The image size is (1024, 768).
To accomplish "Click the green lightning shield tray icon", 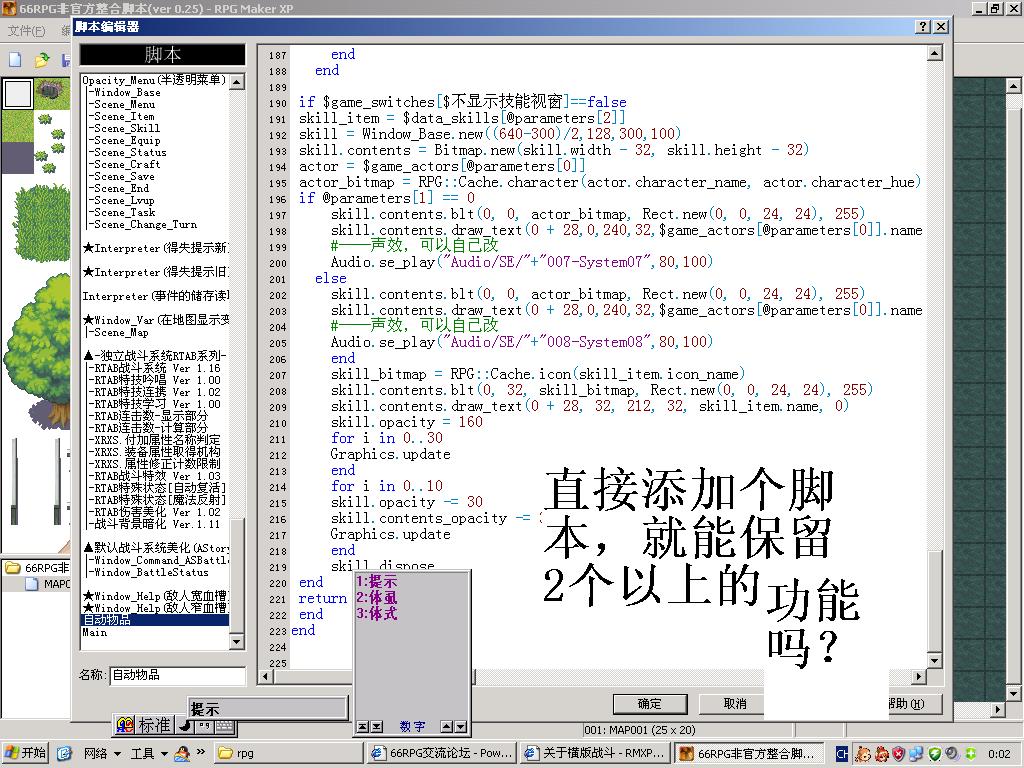I will (x=935, y=754).
